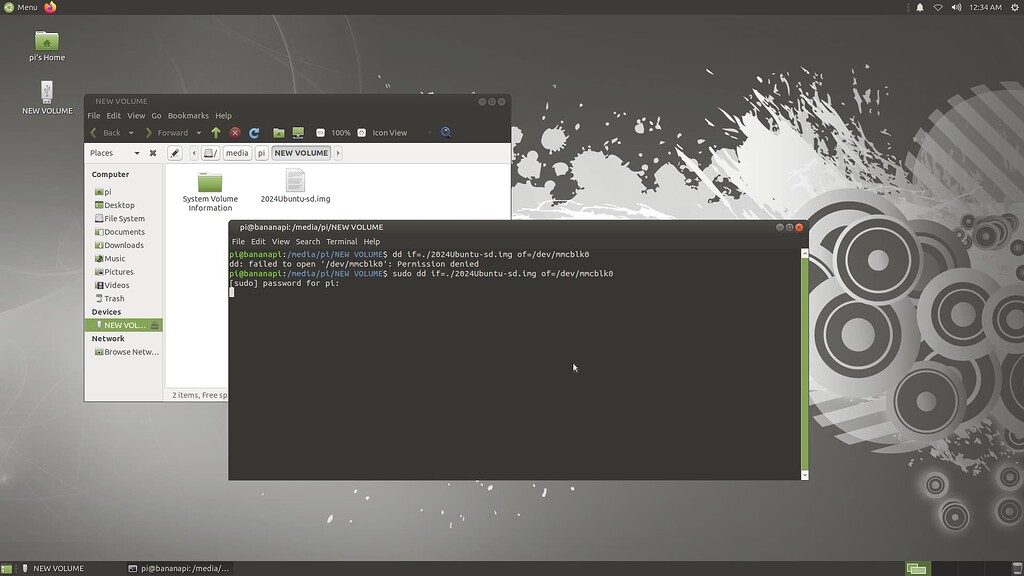The width and height of the screenshot is (1024, 576).
Task: Refresh the file manager view
Action: coord(254,132)
